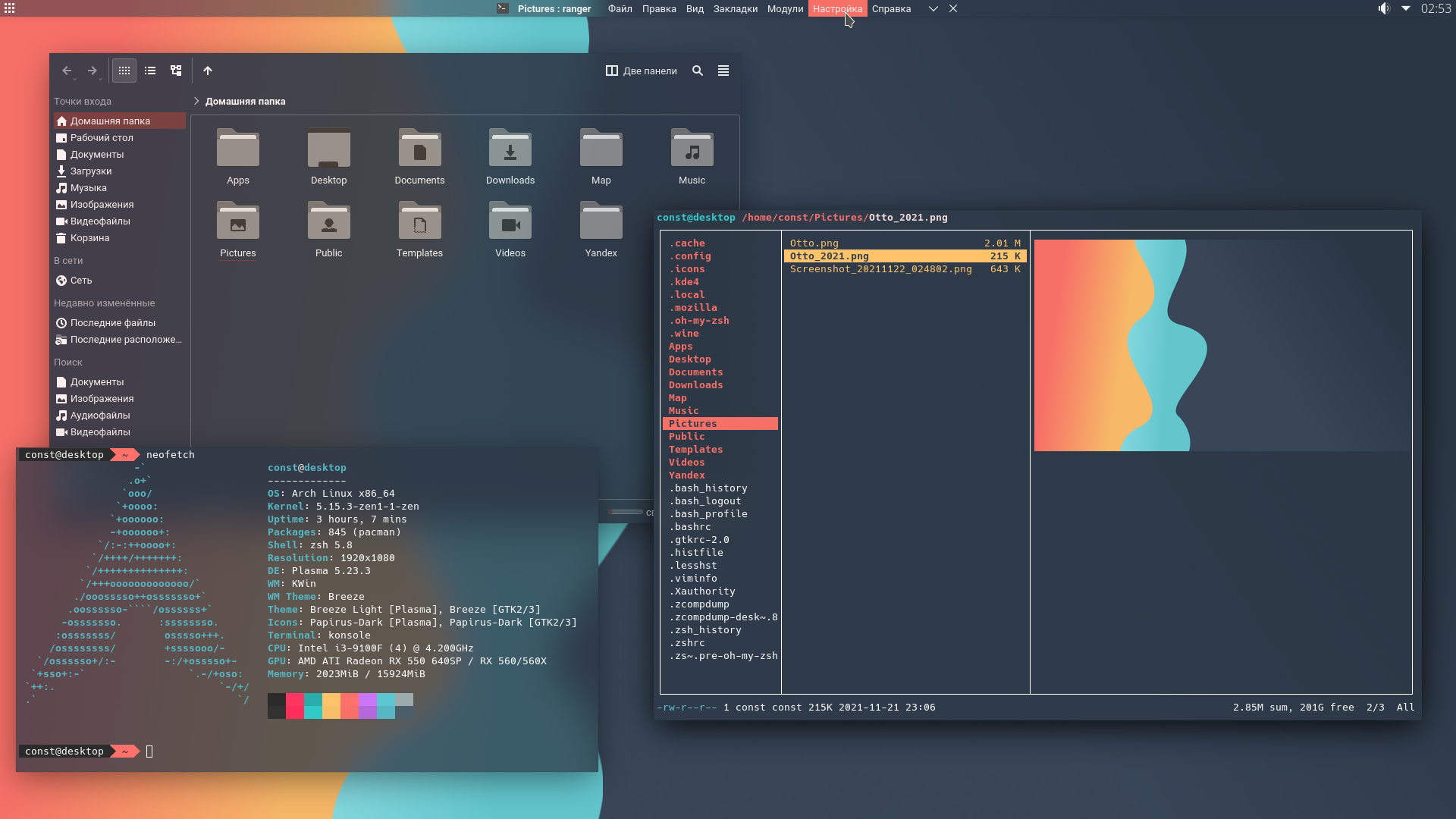This screenshot has height=819, width=1456.
Task: Select the Templates folder icon
Action: [x=419, y=221]
